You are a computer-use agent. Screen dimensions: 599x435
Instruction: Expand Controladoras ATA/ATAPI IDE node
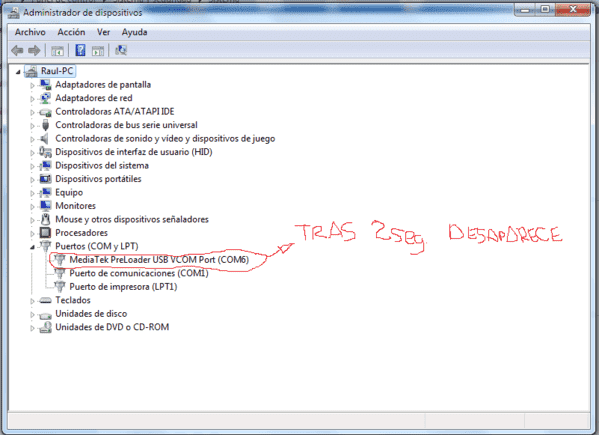pyautogui.click(x=32, y=112)
